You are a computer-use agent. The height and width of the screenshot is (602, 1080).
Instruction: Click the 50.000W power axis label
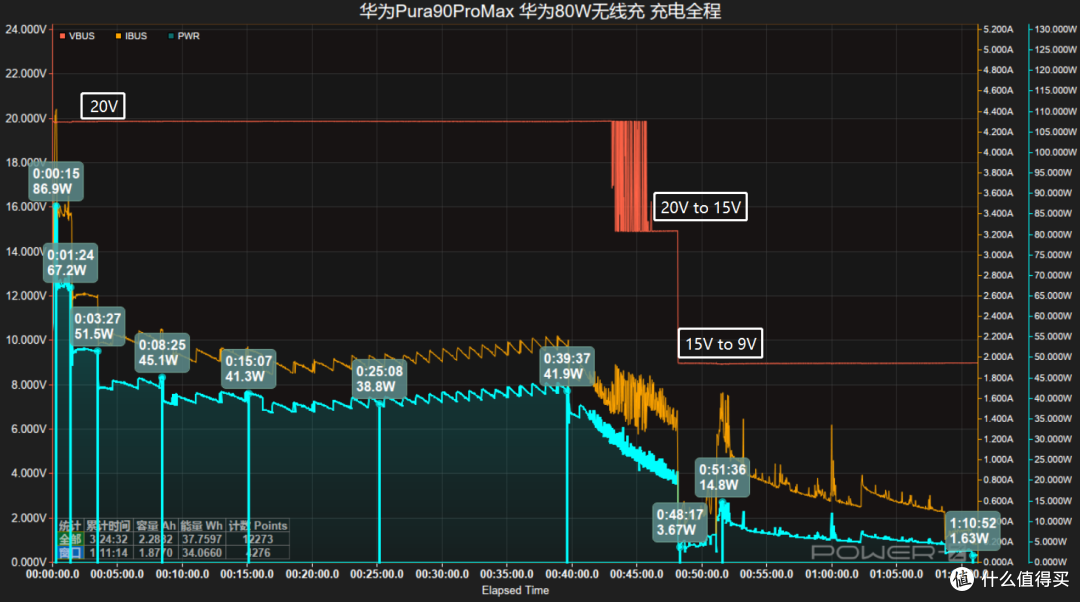tap(1055, 357)
